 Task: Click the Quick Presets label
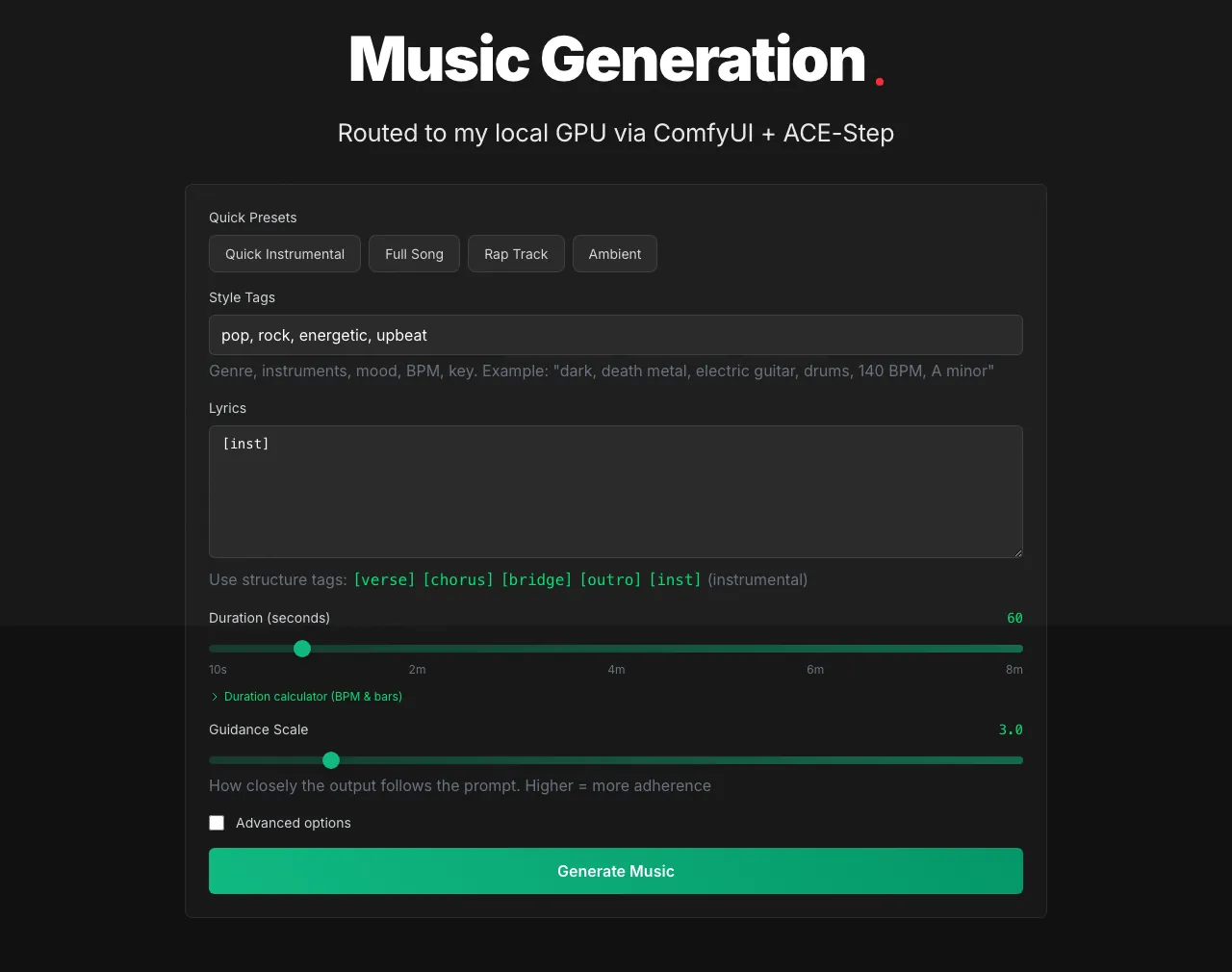click(x=253, y=217)
